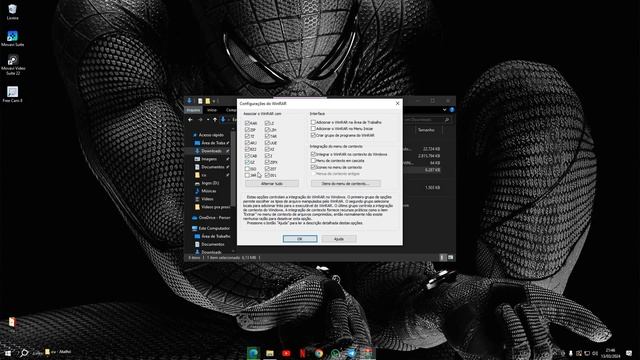Enable Adicionar o WinRAR no Menu Iniciar
This screenshot has width=640, height=360.
coord(313,129)
